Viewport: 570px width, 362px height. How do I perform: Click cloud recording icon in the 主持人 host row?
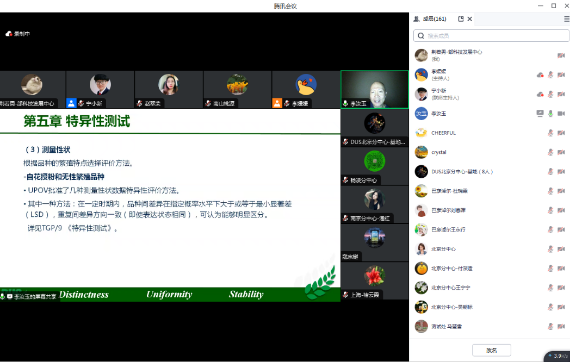point(540,75)
